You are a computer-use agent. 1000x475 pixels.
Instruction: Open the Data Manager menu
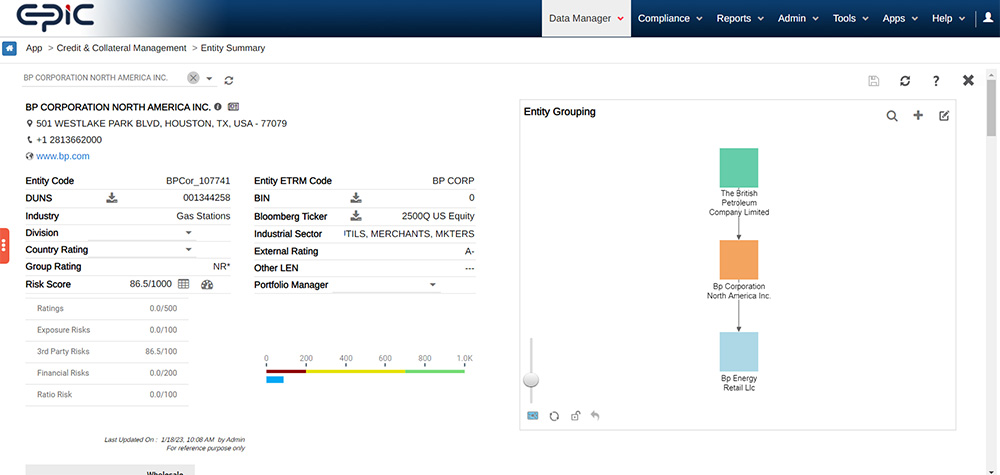pyautogui.click(x=586, y=18)
